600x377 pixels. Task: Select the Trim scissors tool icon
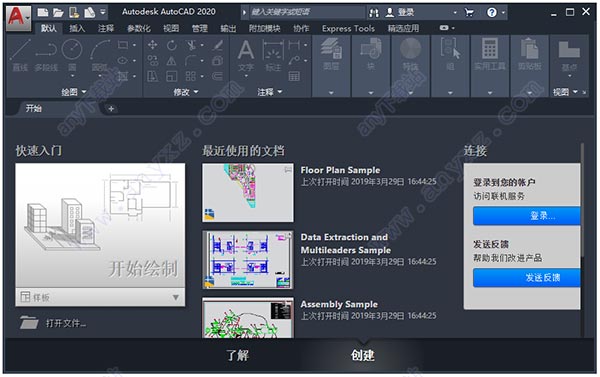[x=191, y=45]
